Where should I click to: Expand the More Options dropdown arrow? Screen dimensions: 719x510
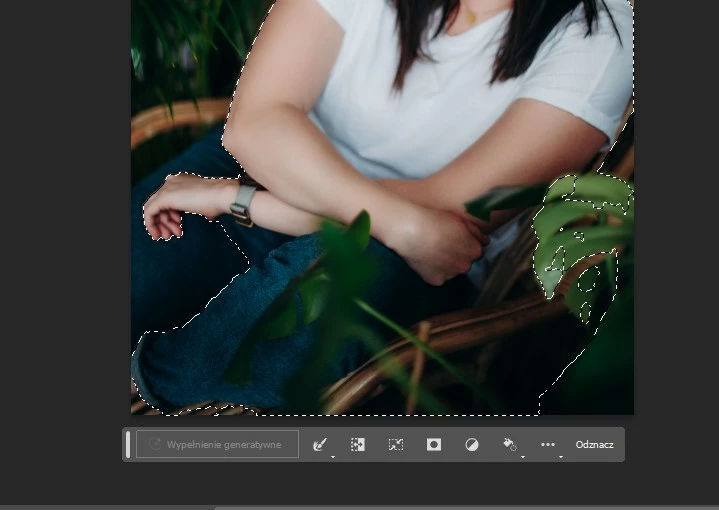pyautogui.click(x=561, y=457)
